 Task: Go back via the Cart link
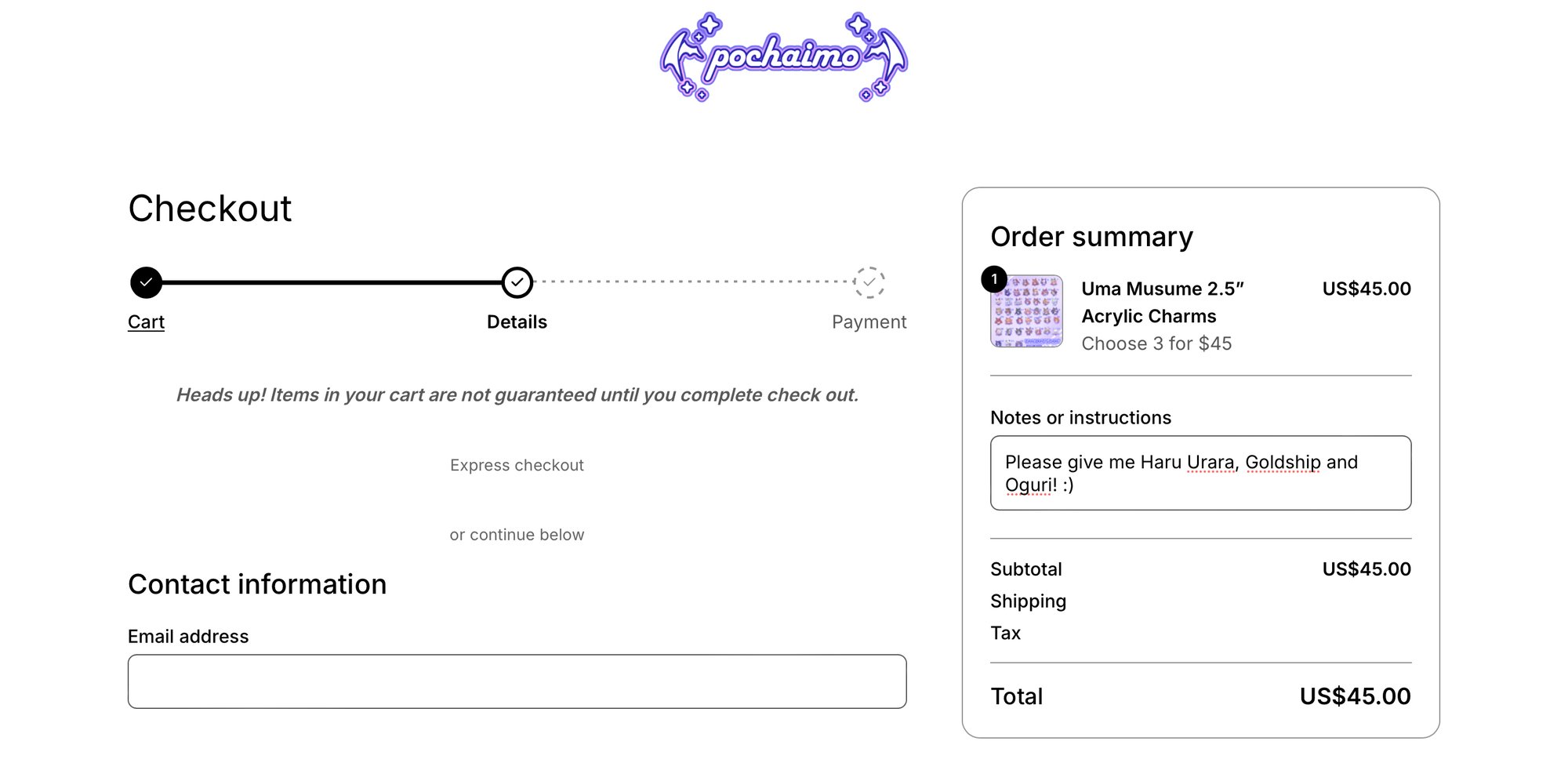coord(146,322)
